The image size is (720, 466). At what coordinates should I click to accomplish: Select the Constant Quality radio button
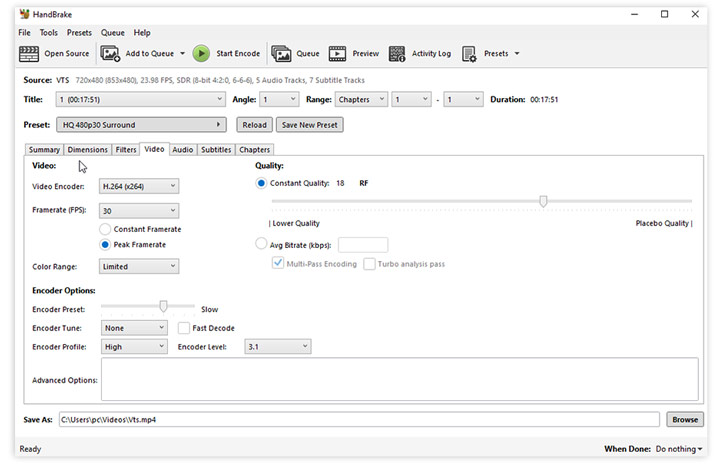point(261,183)
